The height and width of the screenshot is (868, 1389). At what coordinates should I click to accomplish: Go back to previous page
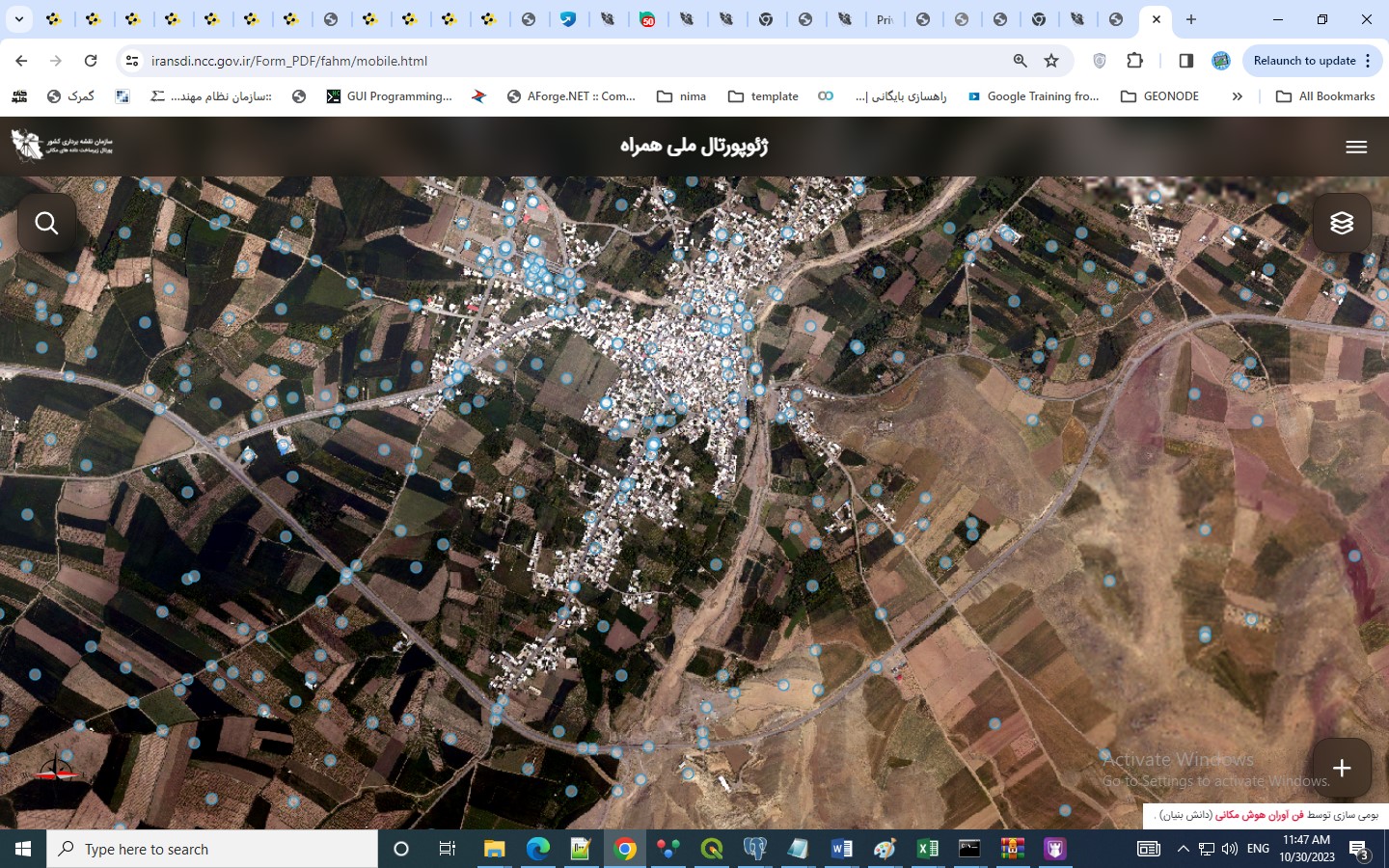click(x=21, y=61)
